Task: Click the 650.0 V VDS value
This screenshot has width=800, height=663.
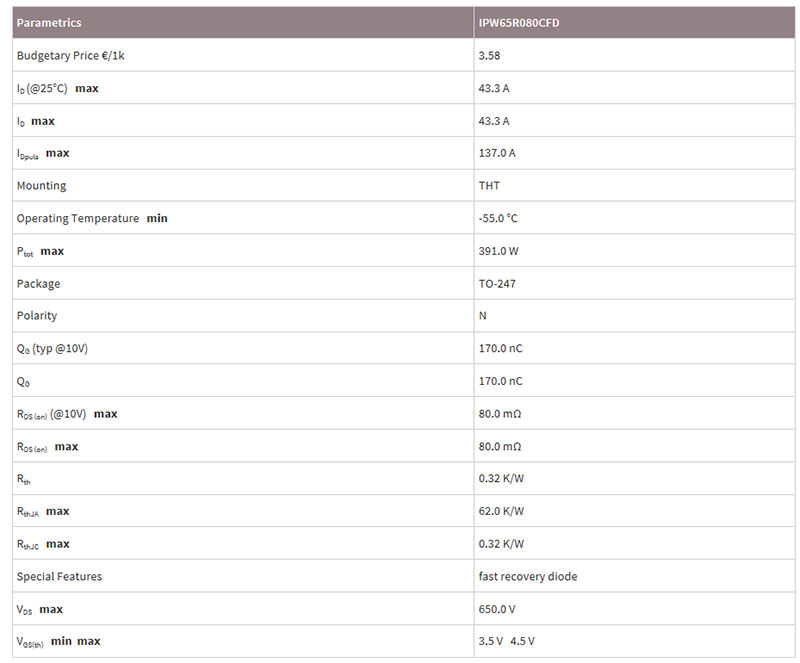Action: pos(497,609)
